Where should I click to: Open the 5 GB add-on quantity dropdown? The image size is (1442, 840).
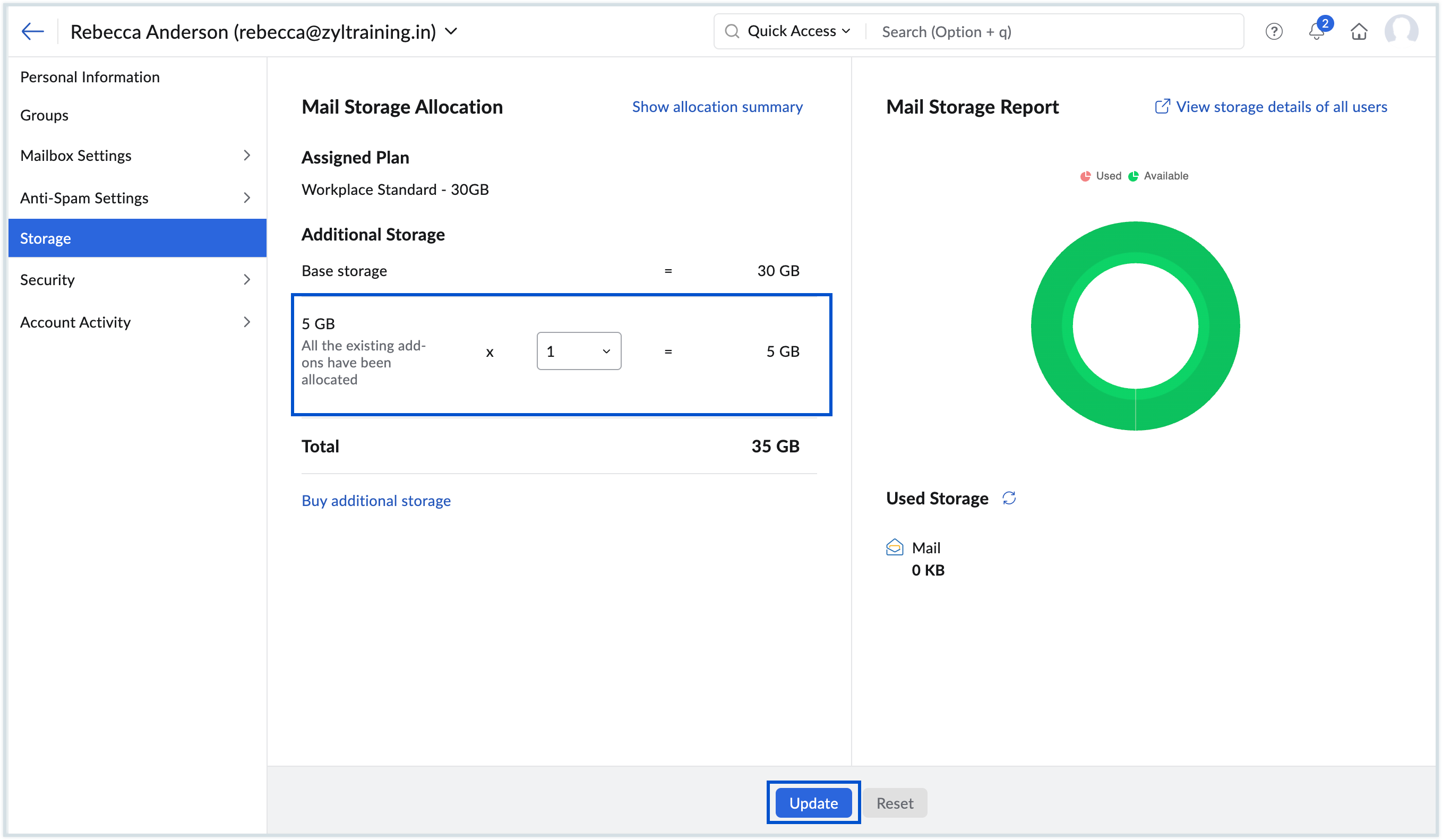[579, 352]
